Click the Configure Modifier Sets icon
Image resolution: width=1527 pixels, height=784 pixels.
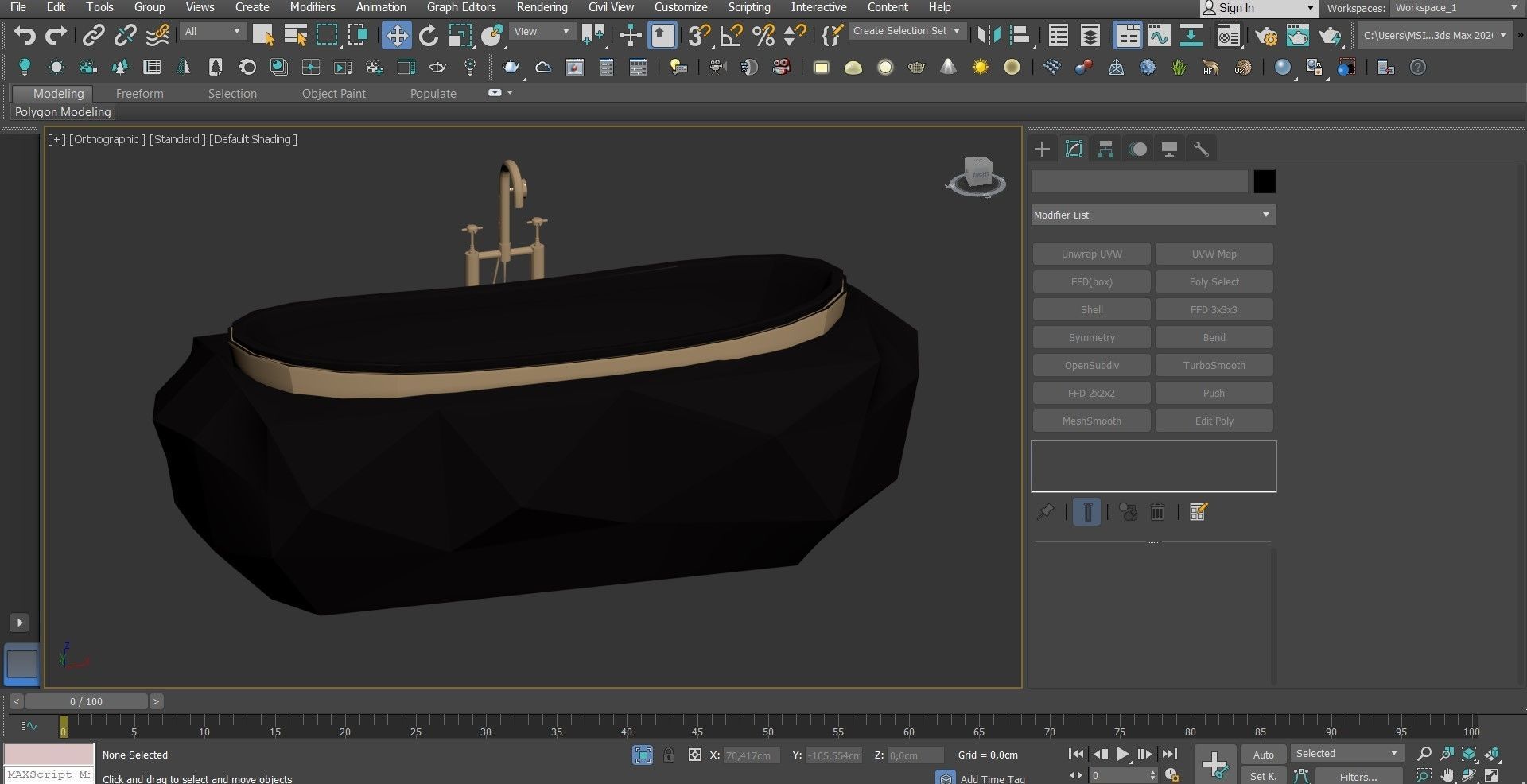[x=1199, y=512]
